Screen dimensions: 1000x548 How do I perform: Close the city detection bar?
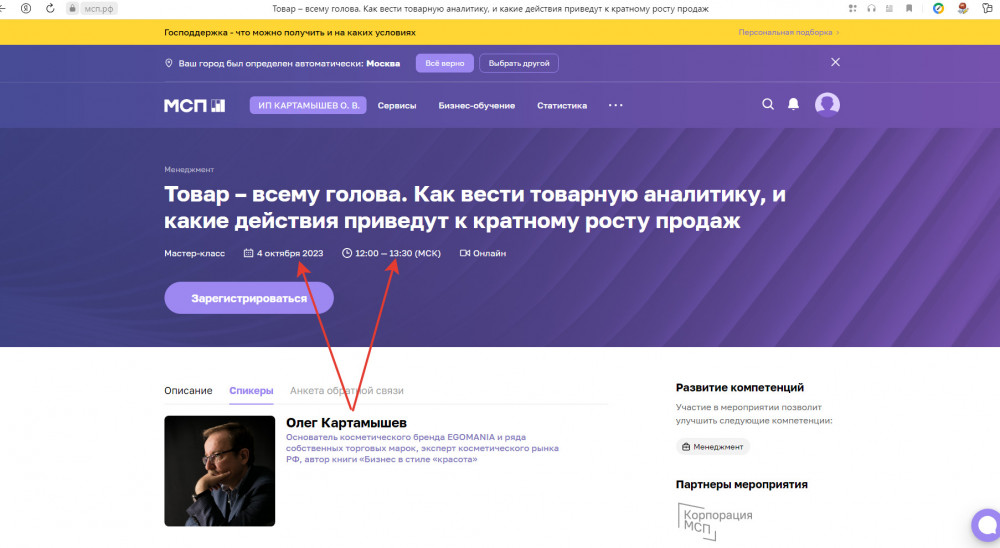[x=835, y=63]
